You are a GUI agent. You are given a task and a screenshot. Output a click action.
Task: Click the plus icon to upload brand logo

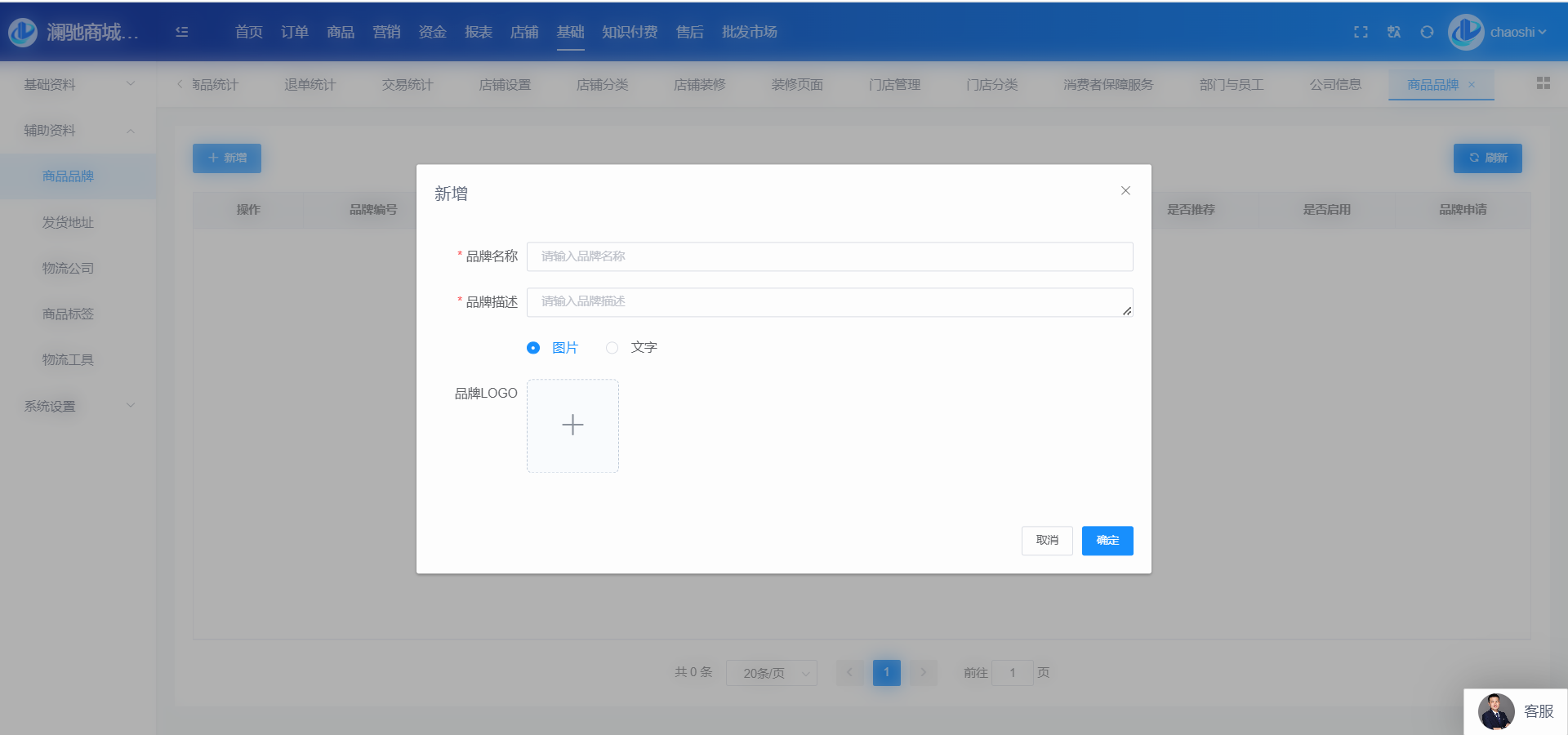click(572, 425)
